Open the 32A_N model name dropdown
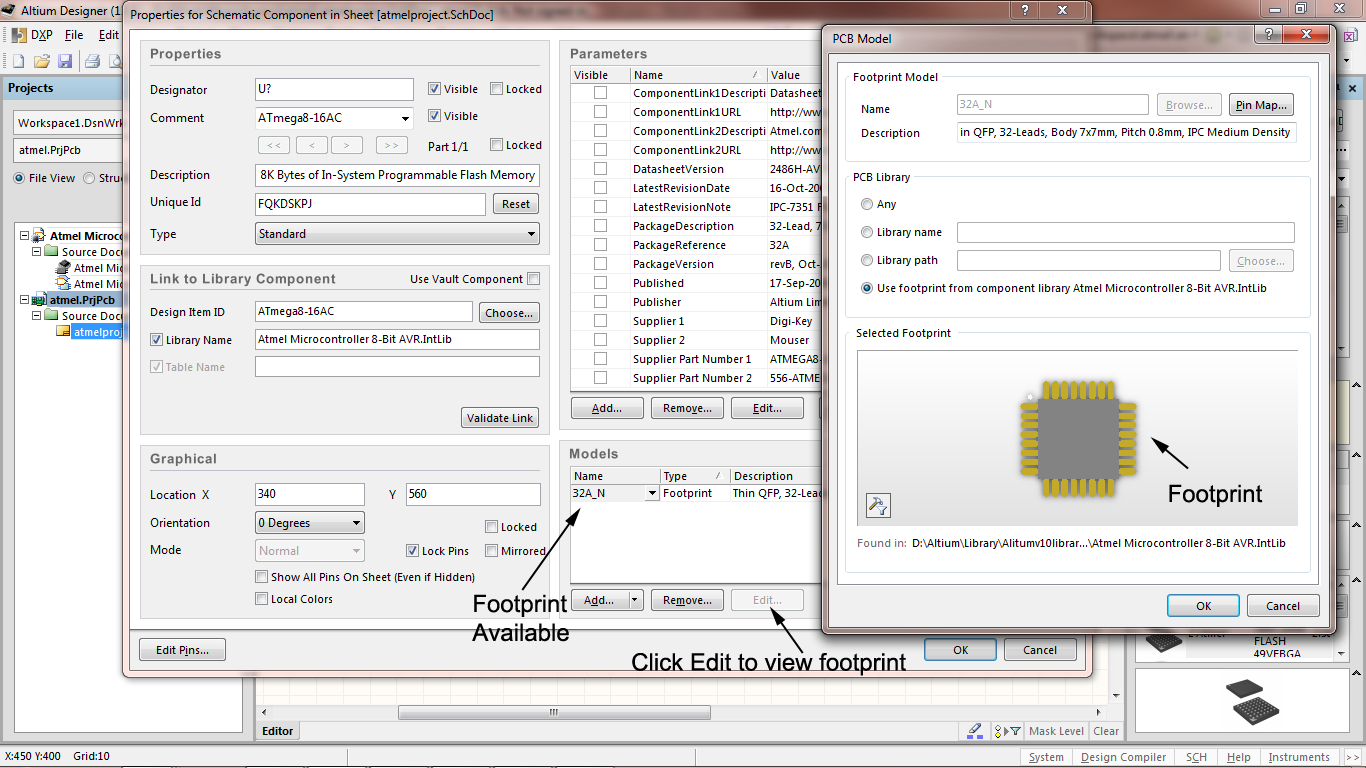 (652, 493)
